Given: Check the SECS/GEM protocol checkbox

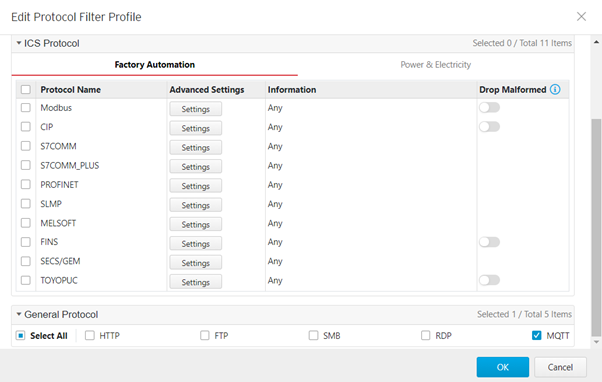Looking at the screenshot, I should [x=26, y=261].
